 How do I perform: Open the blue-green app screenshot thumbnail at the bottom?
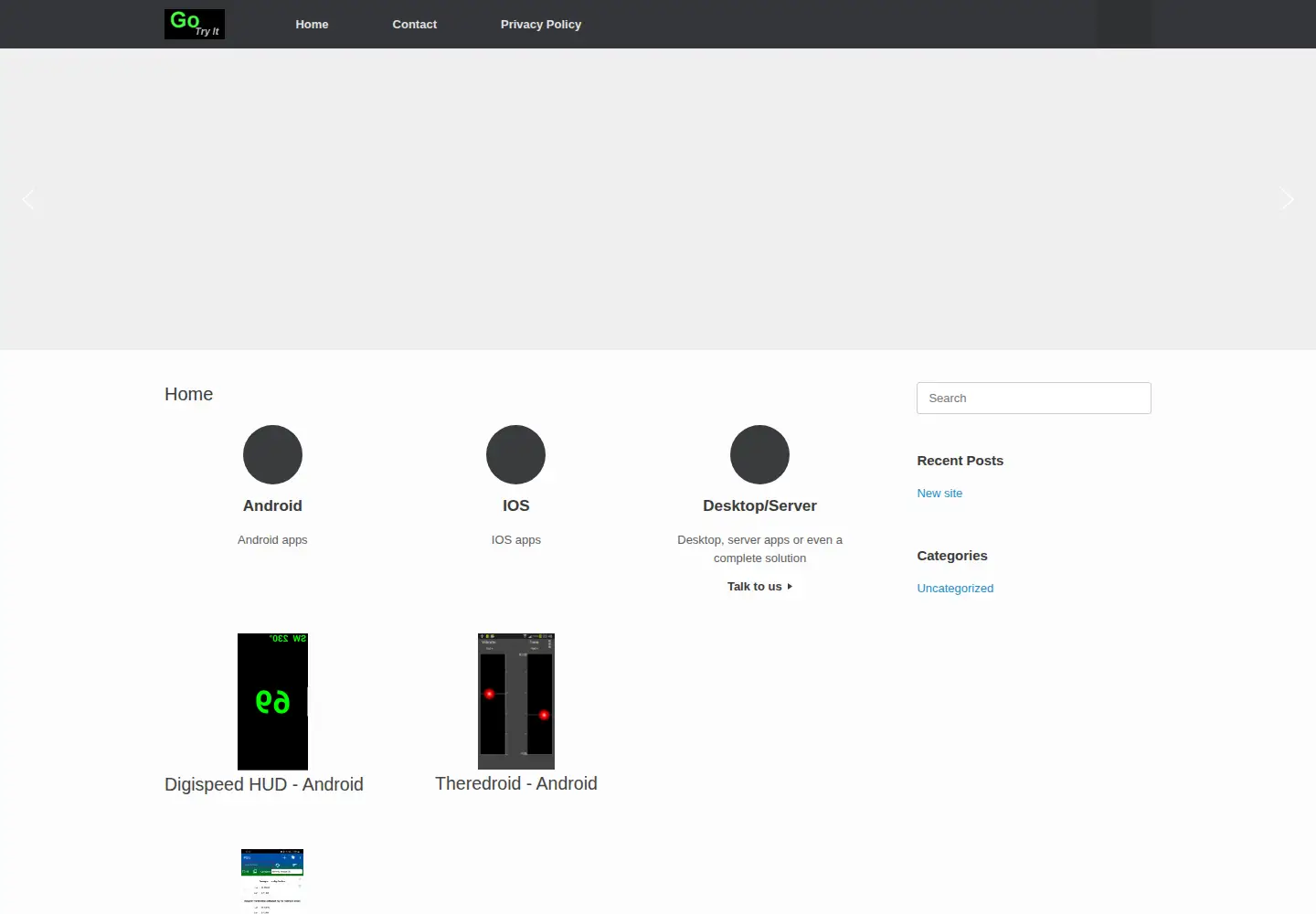(272, 881)
